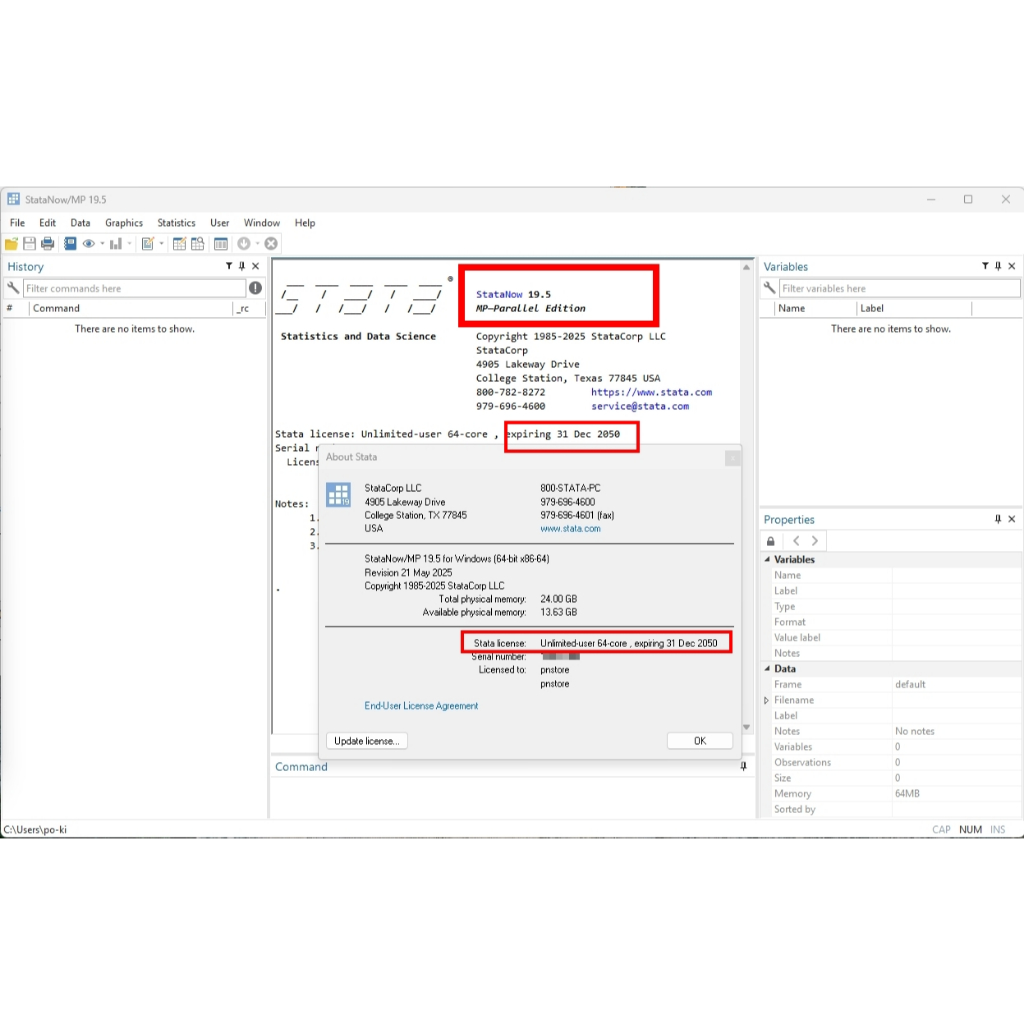Expand the Filename row in Properties
Image resolution: width=1024 pixels, height=1024 pixels.
tap(767, 700)
